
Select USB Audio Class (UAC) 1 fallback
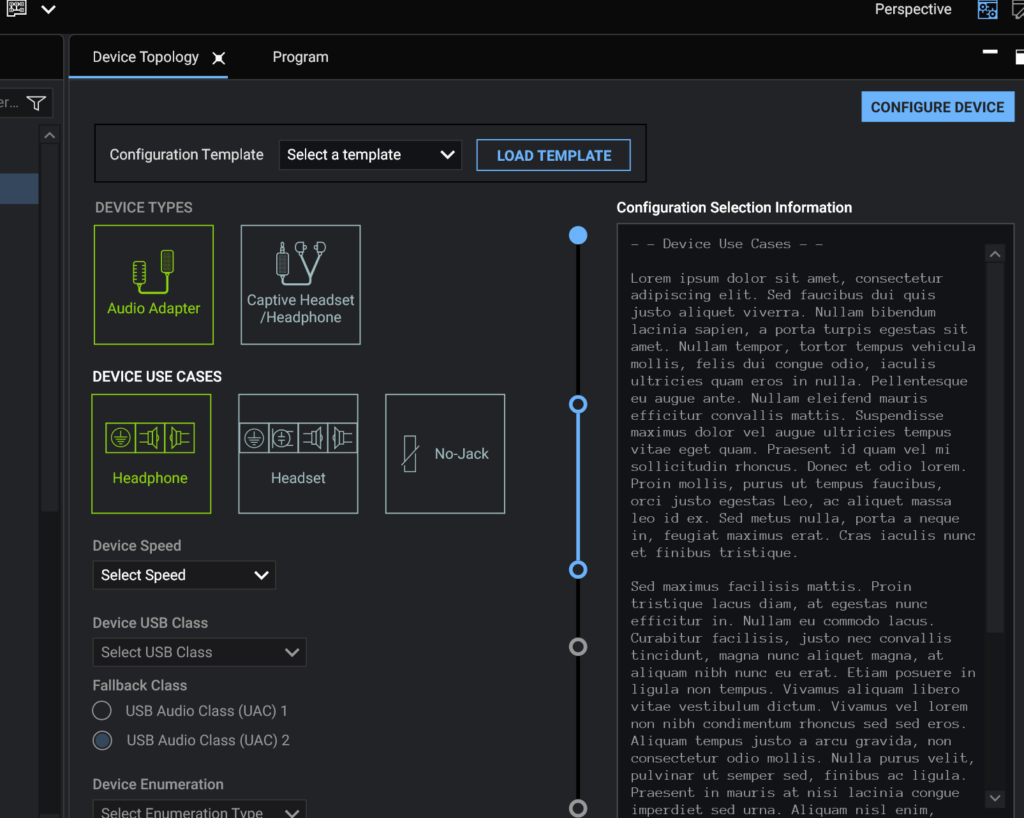102,710
